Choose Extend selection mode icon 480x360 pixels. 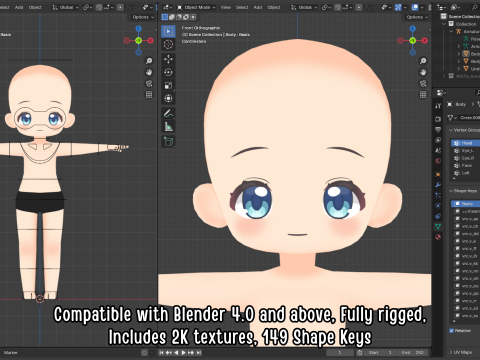click(x=172, y=17)
